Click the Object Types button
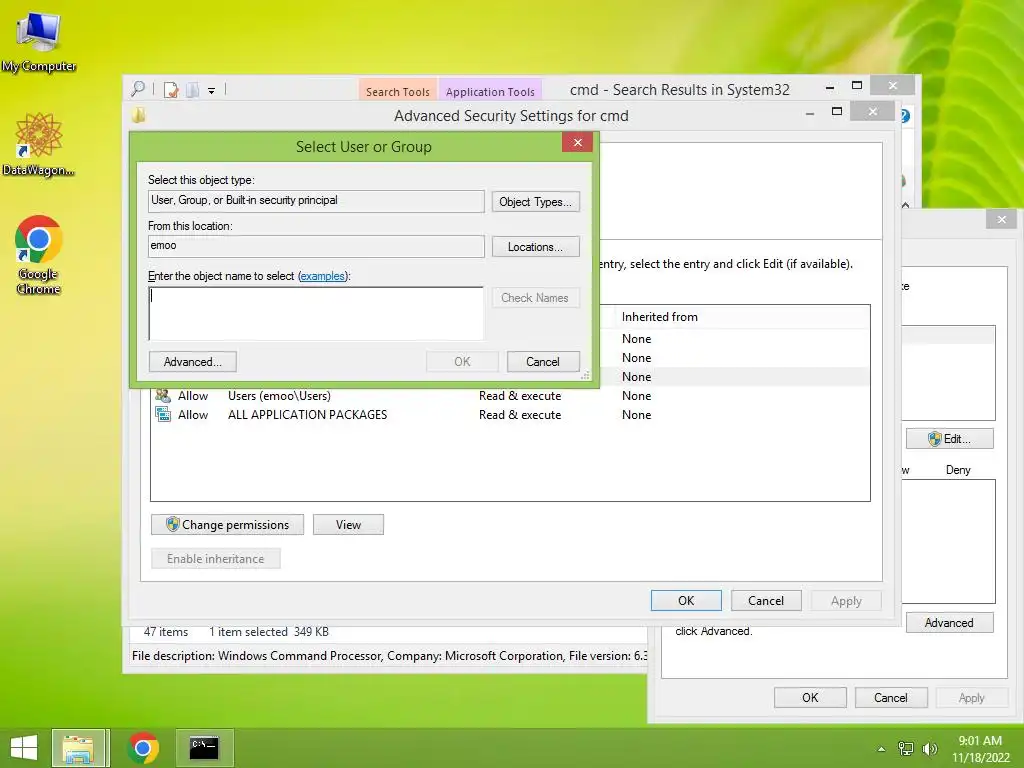1024x768 pixels. coord(536,202)
